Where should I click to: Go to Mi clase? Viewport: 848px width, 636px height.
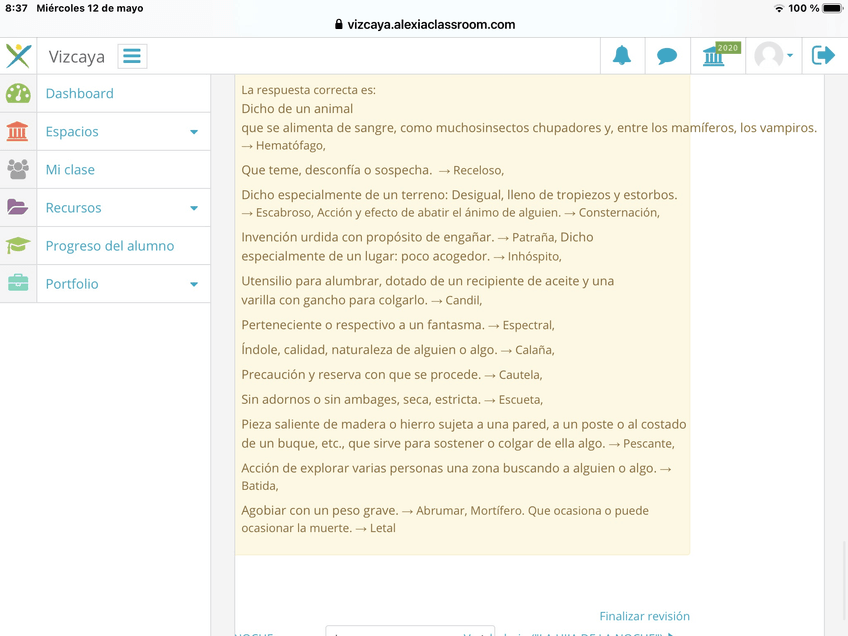pos(70,170)
